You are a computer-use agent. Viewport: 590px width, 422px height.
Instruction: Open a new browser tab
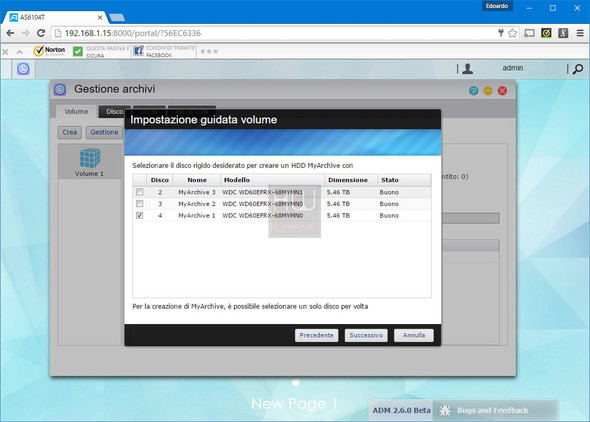(x=117, y=17)
